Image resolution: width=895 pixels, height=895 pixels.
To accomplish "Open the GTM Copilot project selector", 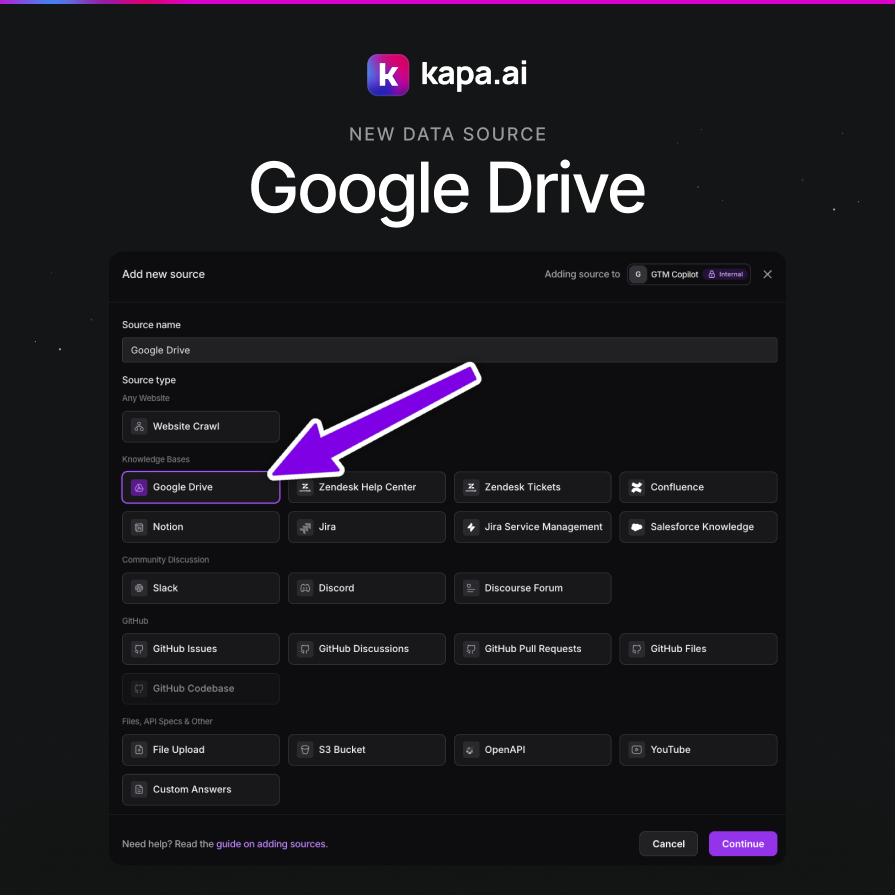I will [688, 275].
